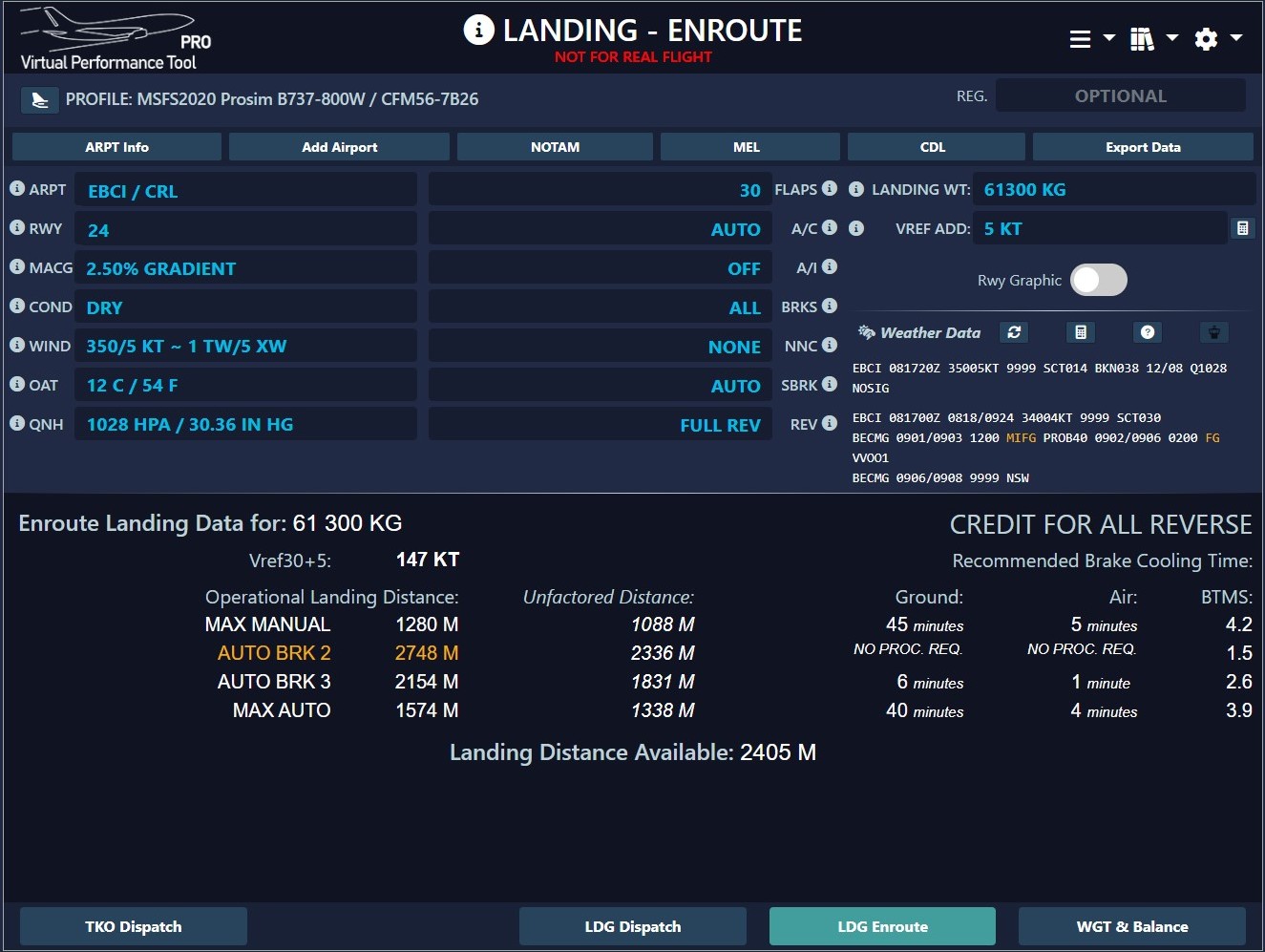Refresh the weather data

click(x=1014, y=332)
